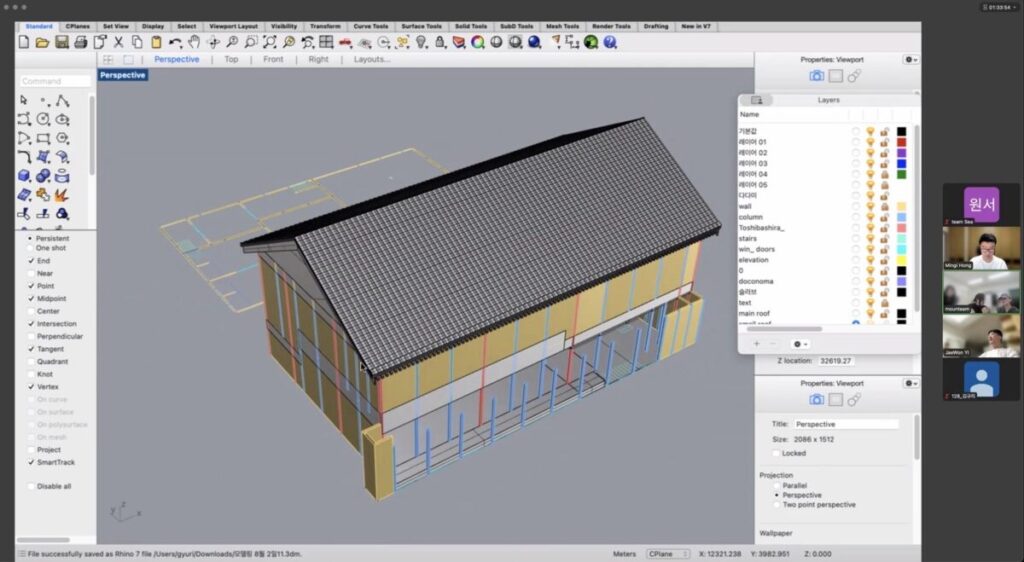
Task: Select the One shot radio option
Action: 30,248
